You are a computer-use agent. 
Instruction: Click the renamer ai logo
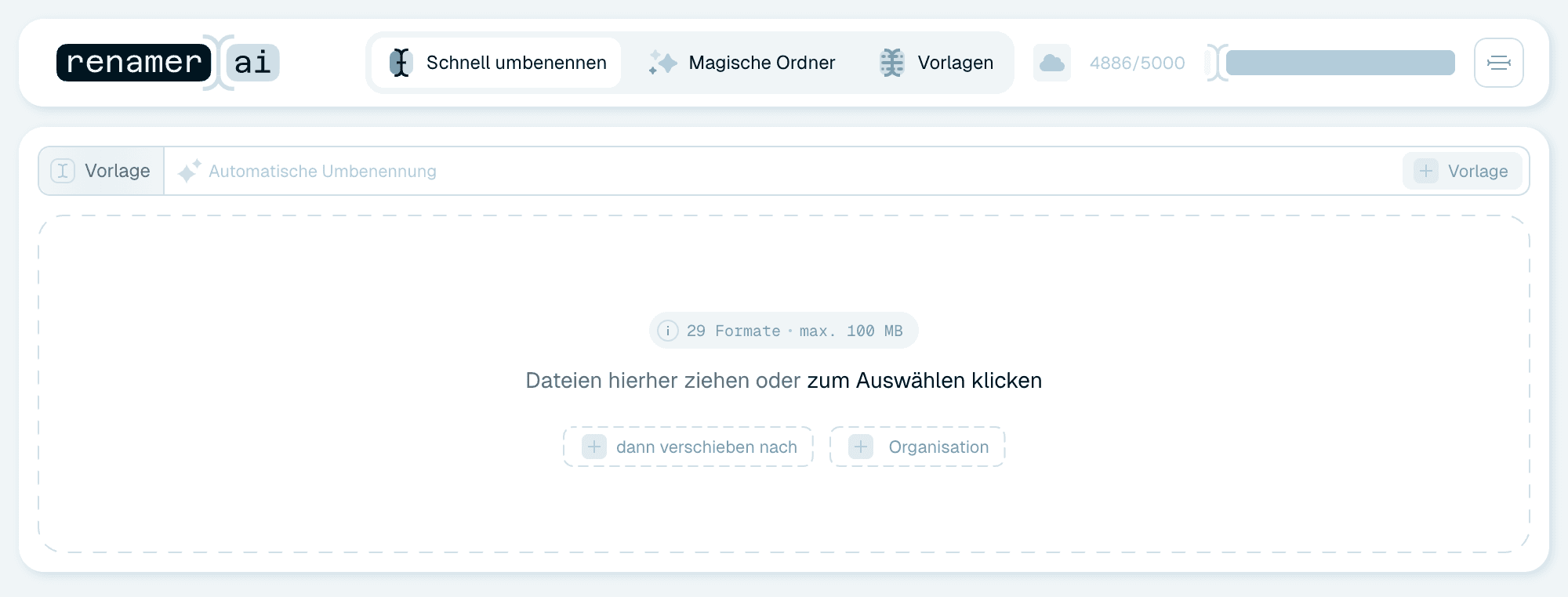(x=168, y=63)
